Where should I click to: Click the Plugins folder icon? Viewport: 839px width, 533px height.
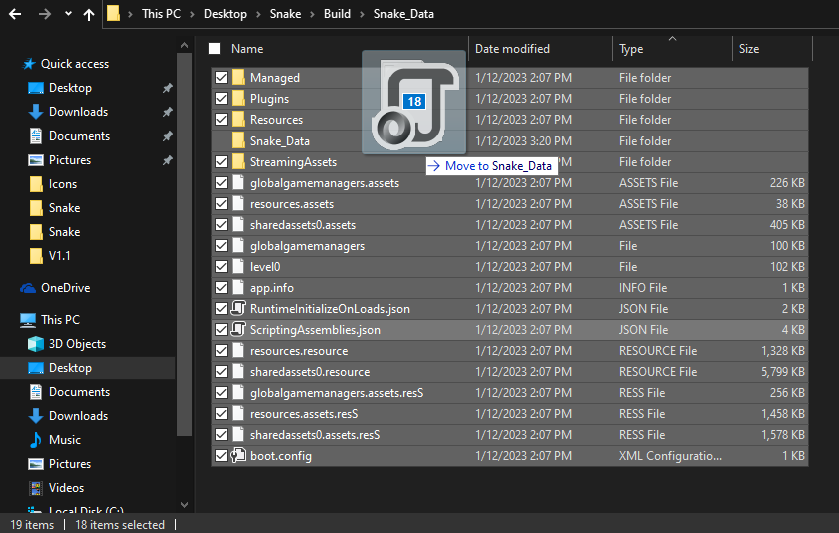coord(238,98)
